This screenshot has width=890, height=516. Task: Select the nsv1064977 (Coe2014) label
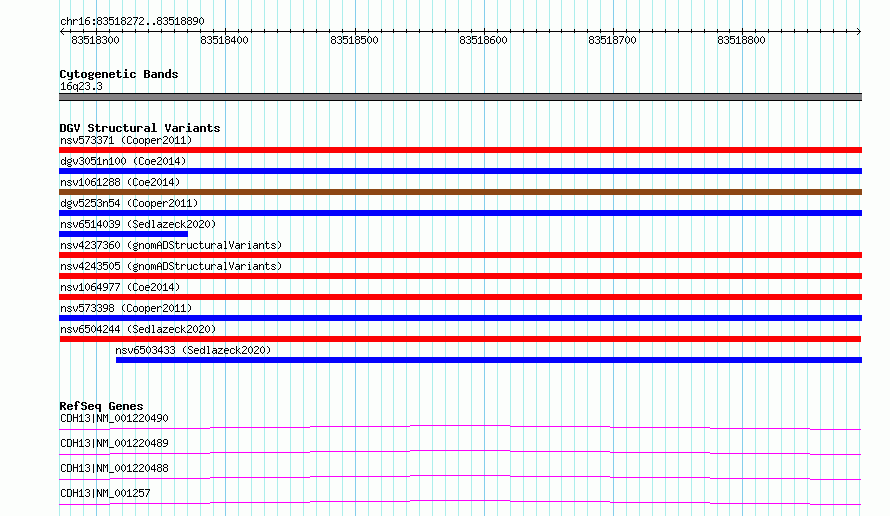tap(120, 287)
